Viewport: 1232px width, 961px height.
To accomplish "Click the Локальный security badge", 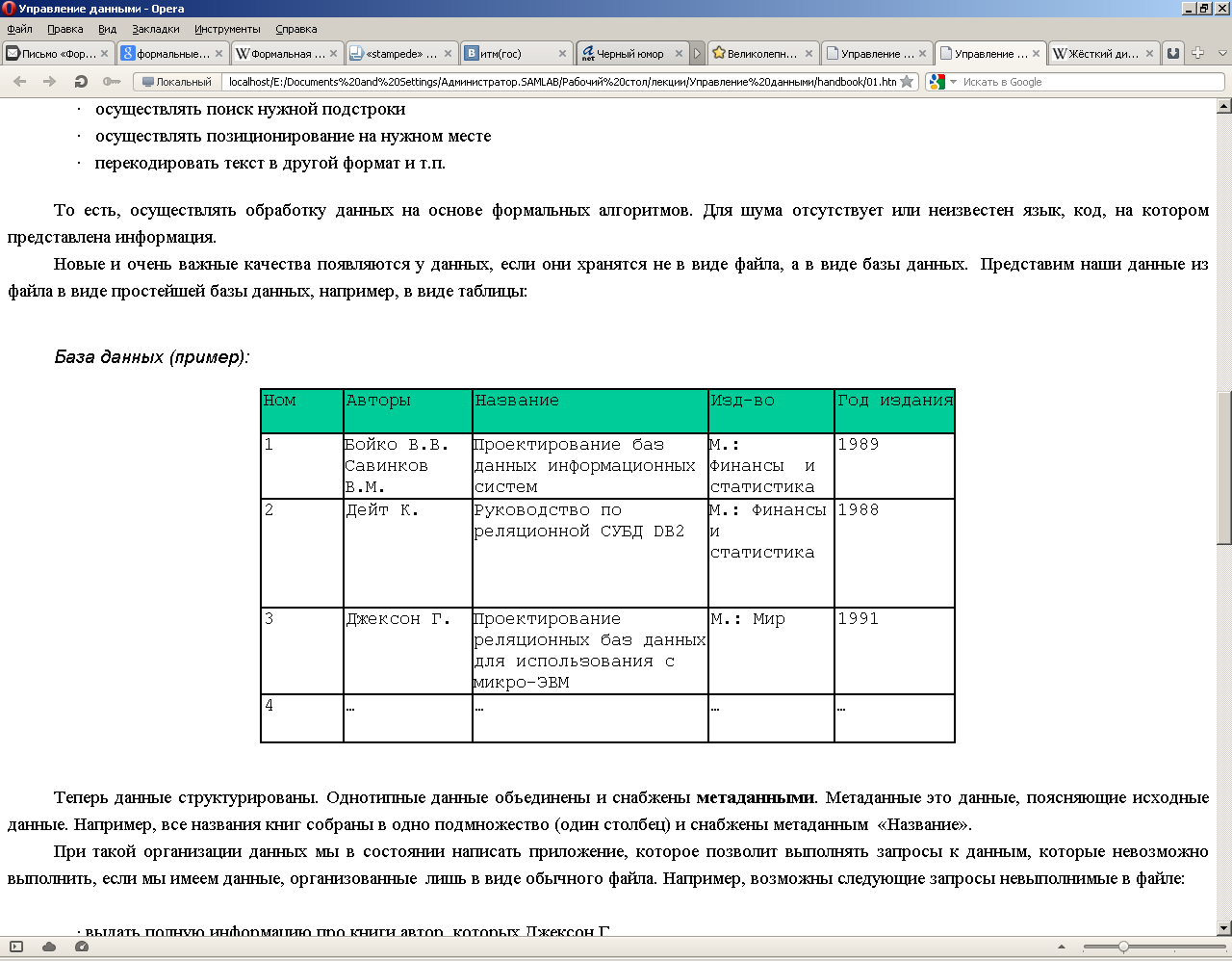I will (x=177, y=82).
